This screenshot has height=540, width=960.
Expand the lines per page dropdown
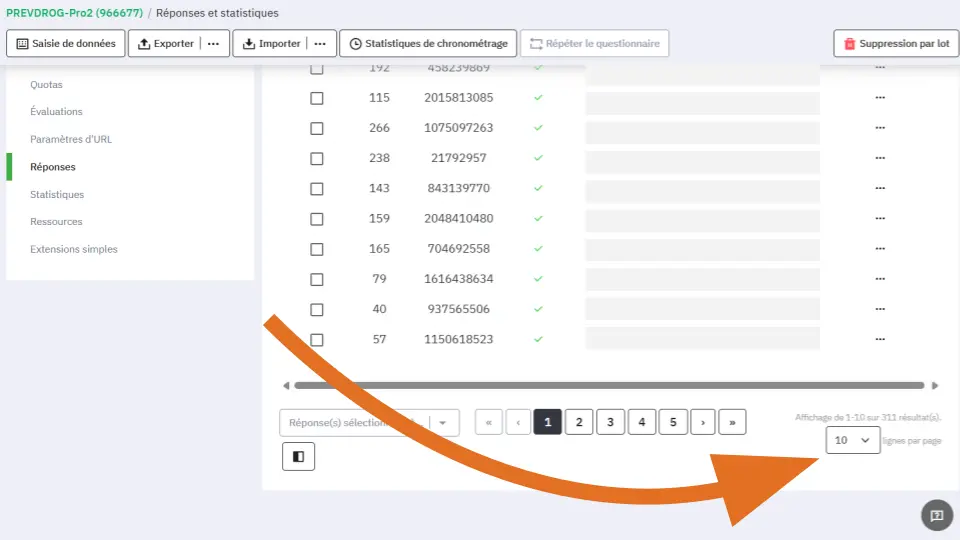click(x=853, y=440)
